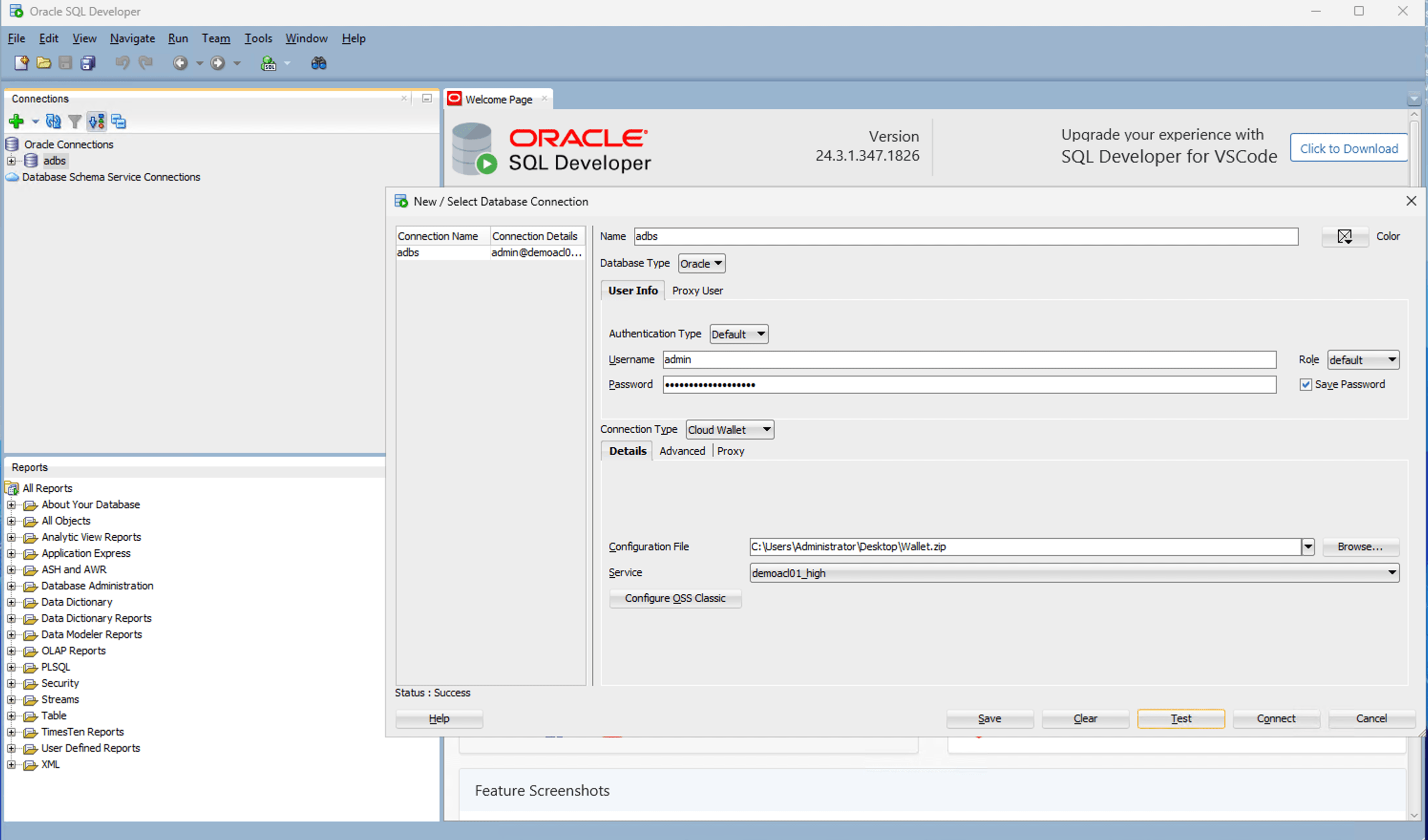Click into the Password input field

[969, 384]
